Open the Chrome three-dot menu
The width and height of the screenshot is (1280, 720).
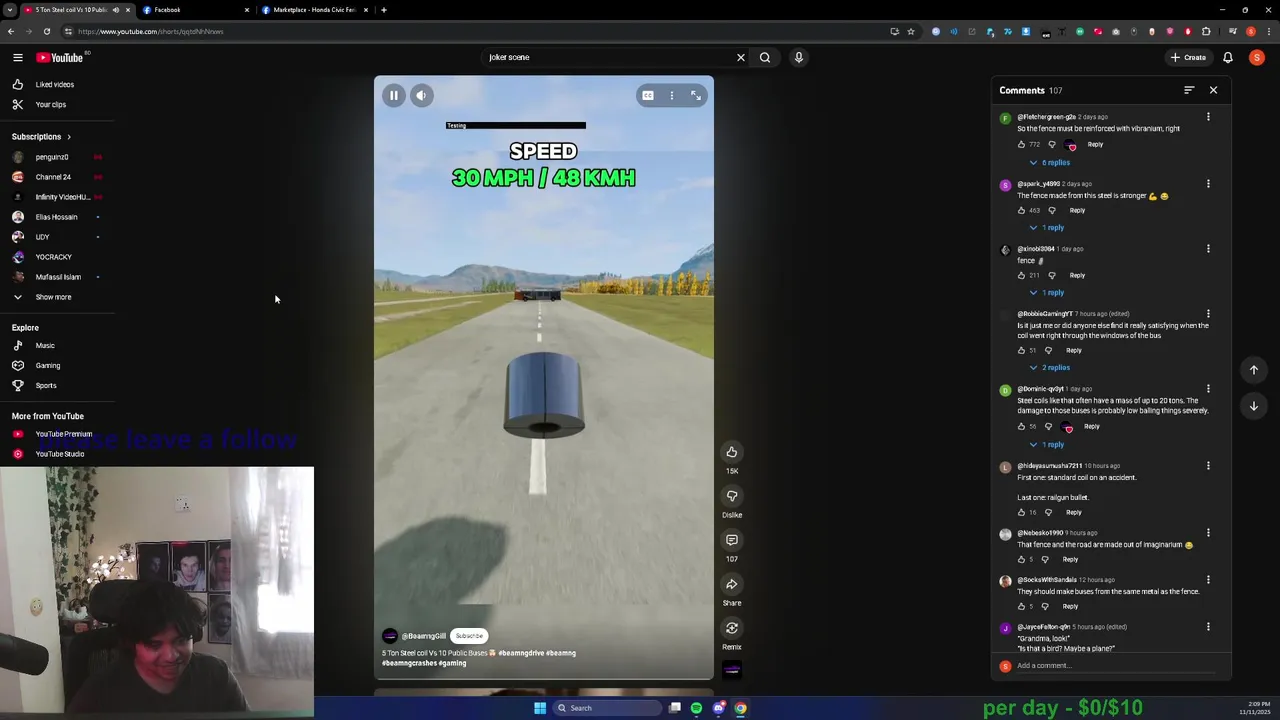[x=1267, y=31]
